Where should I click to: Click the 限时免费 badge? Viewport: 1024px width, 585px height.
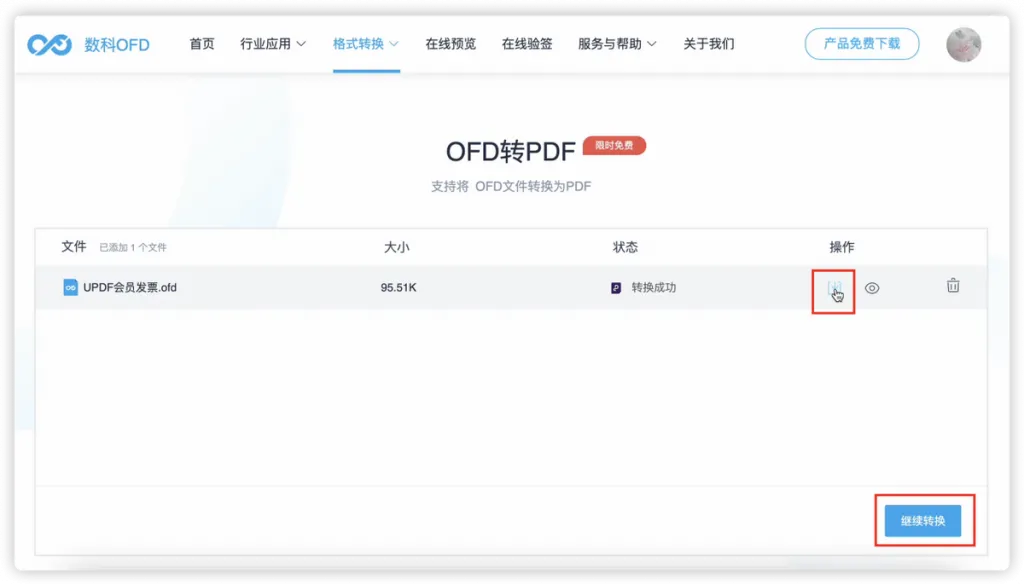point(614,146)
